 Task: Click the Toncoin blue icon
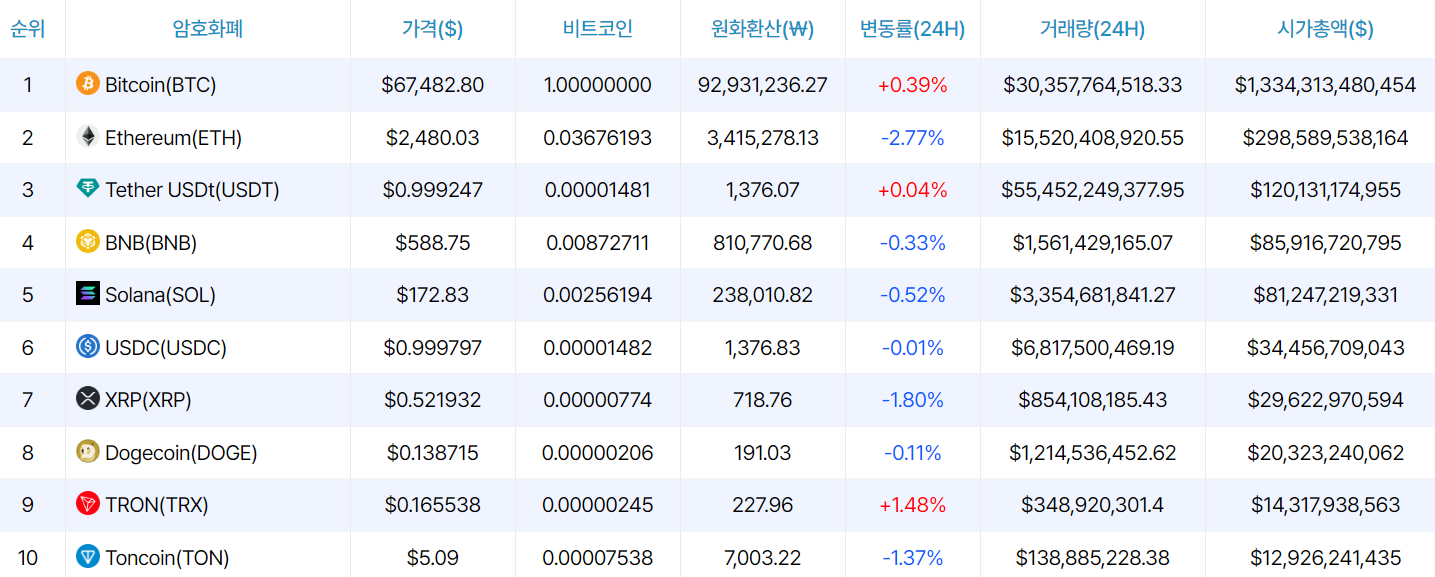tap(88, 557)
